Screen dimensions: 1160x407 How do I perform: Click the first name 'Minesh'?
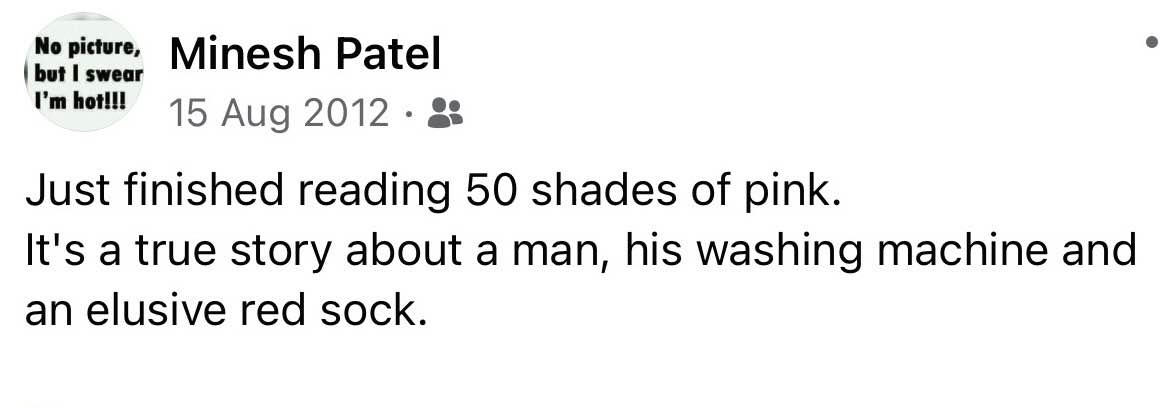(x=243, y=54)
